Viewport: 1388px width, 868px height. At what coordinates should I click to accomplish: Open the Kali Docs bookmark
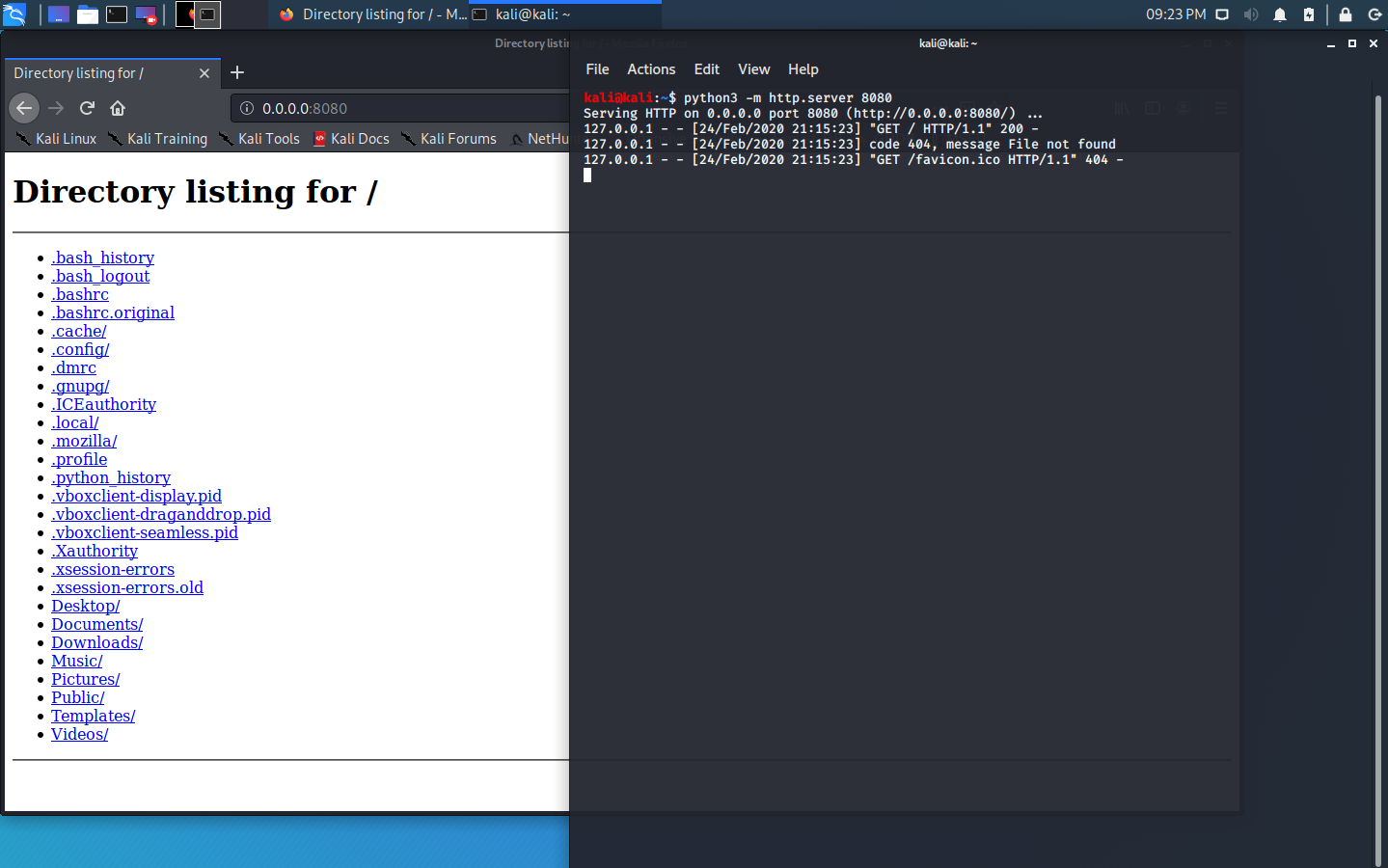pyautogui.click(x=351, y=138)
